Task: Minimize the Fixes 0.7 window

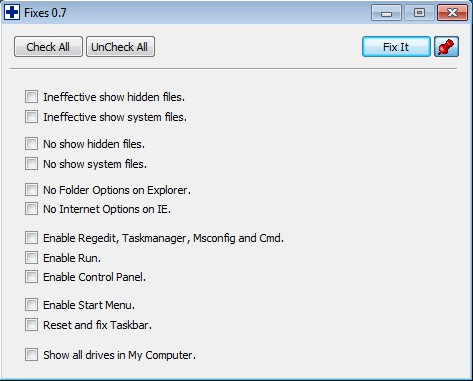Action: (x=386, y=13)
